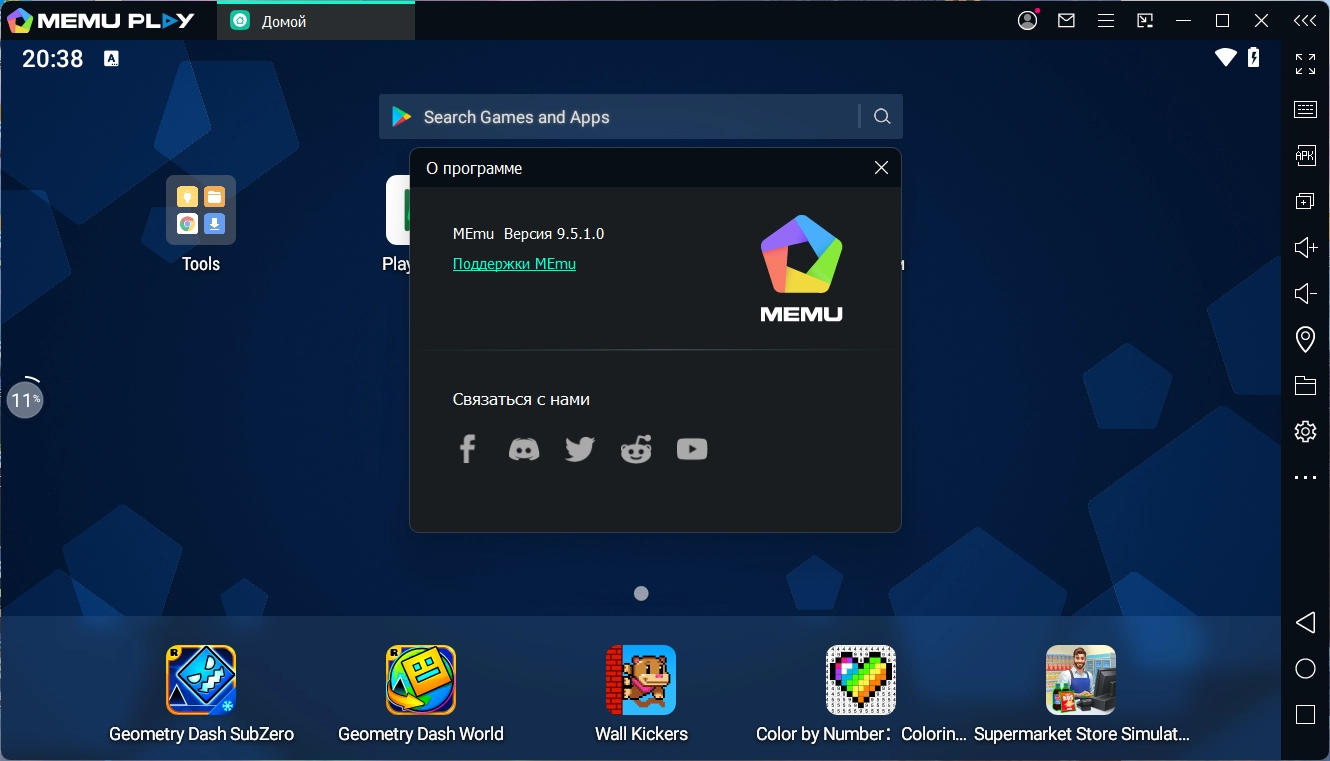Follow the Поддержки MEmu link

tap(514, 264)
